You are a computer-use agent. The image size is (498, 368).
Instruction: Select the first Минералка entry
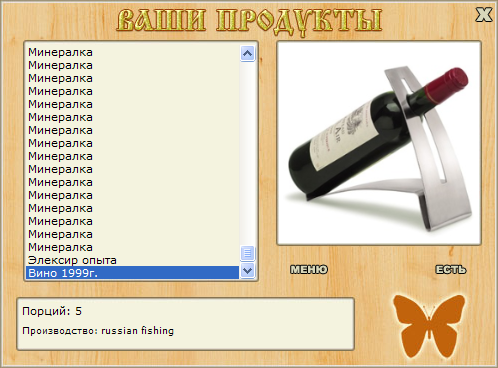click(132, 52)
